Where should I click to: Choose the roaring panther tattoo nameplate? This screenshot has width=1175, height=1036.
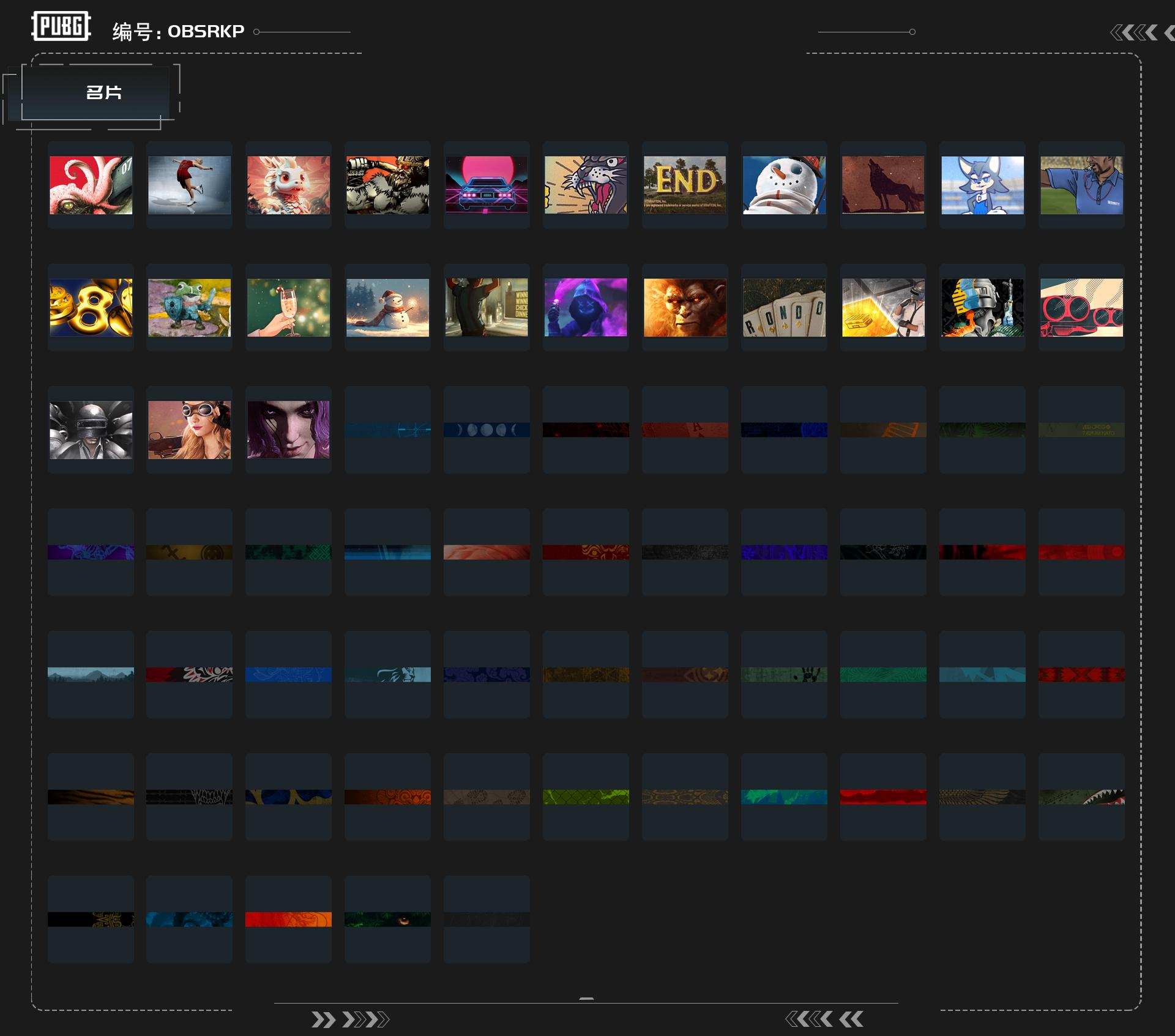tap(586, 185)
